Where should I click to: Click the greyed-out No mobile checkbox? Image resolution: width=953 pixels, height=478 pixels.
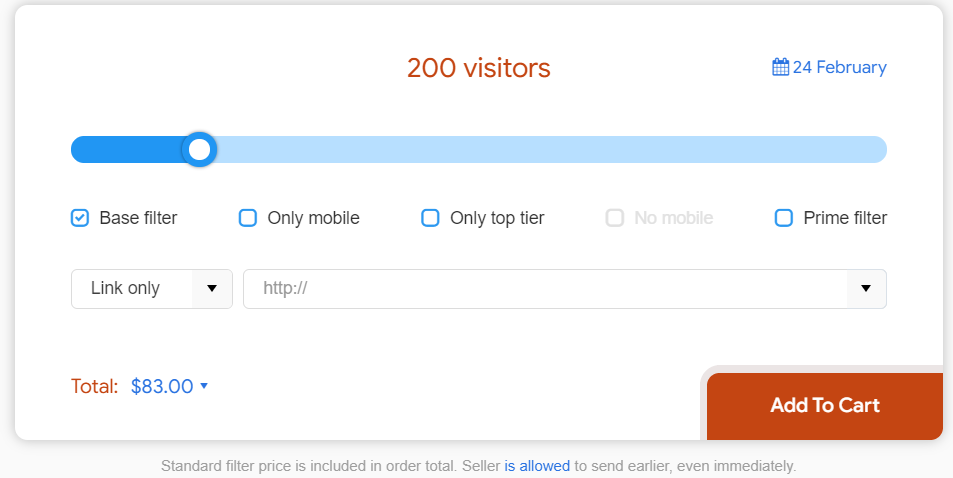614,218
